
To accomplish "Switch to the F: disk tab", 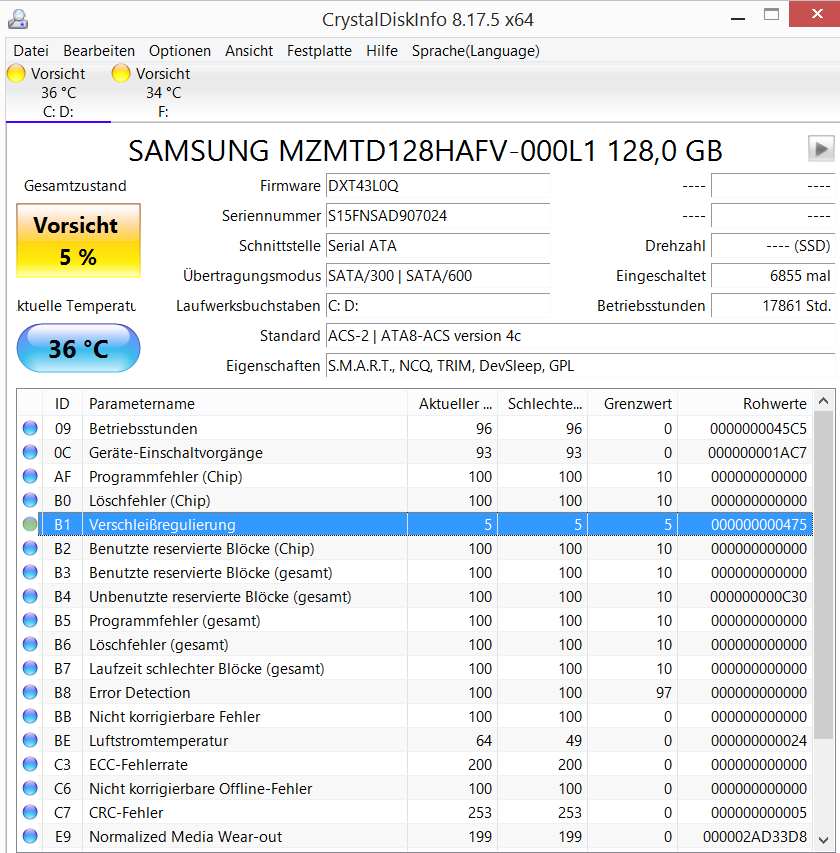I will point(163,92).
